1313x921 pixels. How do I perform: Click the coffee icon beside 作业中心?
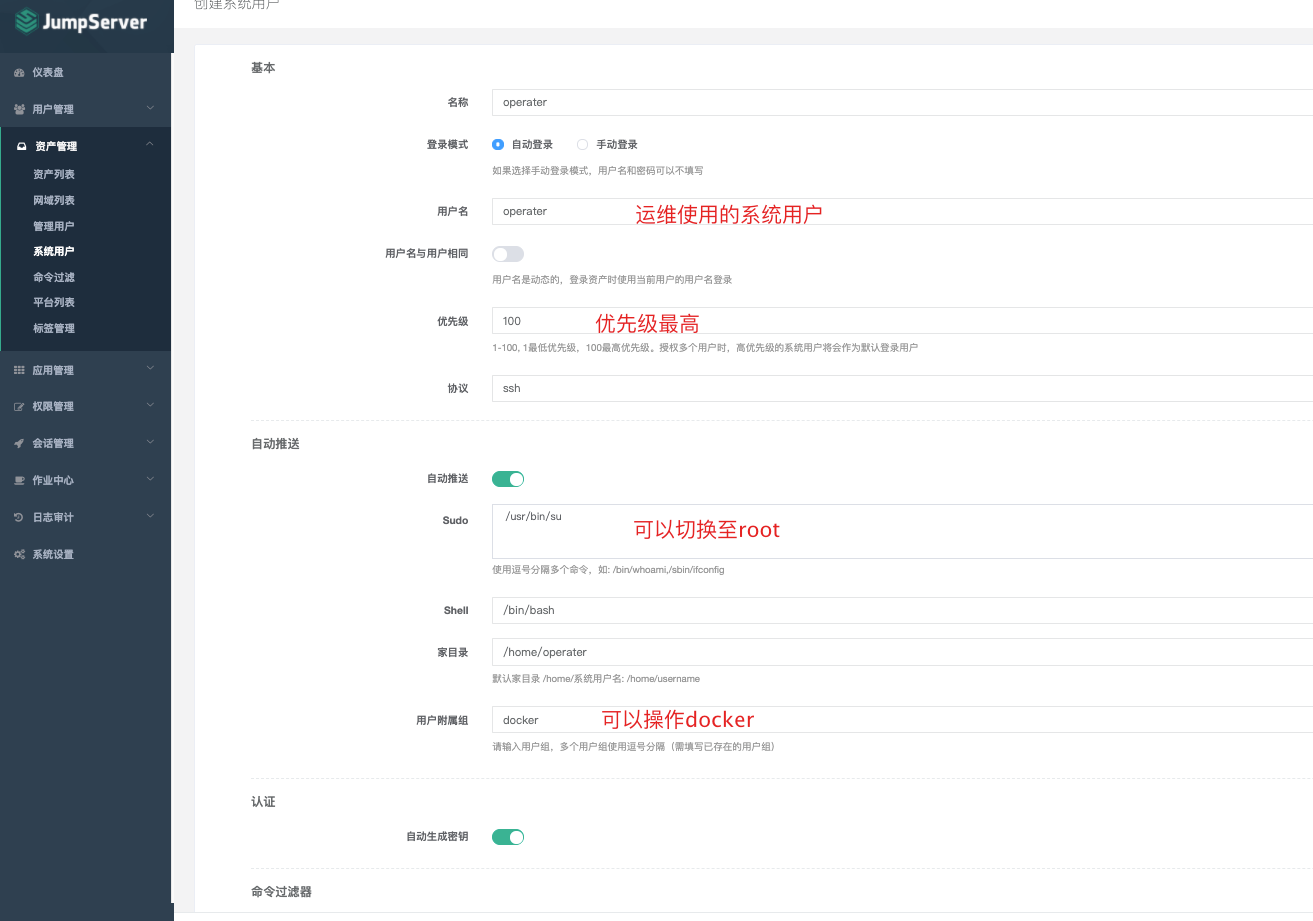coord(19,480)
